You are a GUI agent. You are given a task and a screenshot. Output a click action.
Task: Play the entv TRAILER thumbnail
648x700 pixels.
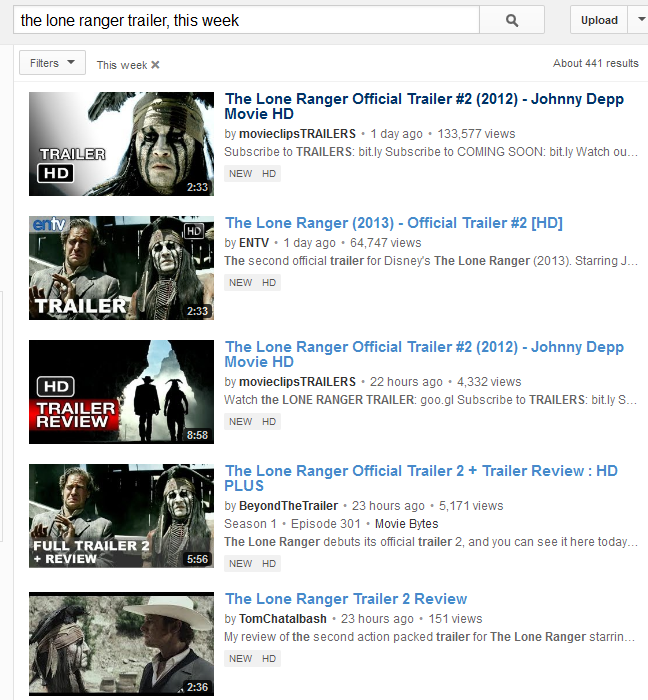[x=121, y=268]
